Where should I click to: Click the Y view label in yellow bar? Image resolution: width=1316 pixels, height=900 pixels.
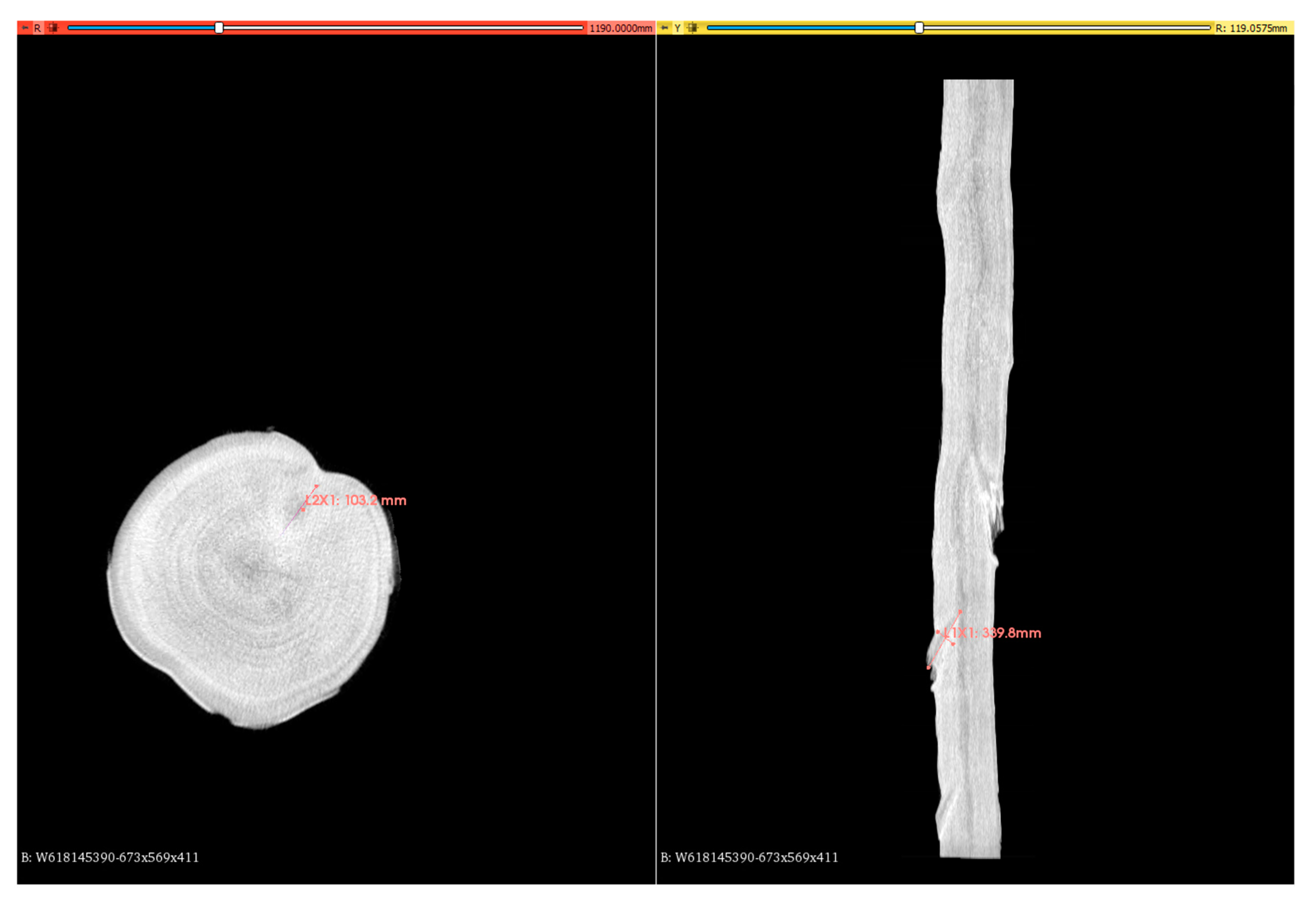[x=677, y=28]
